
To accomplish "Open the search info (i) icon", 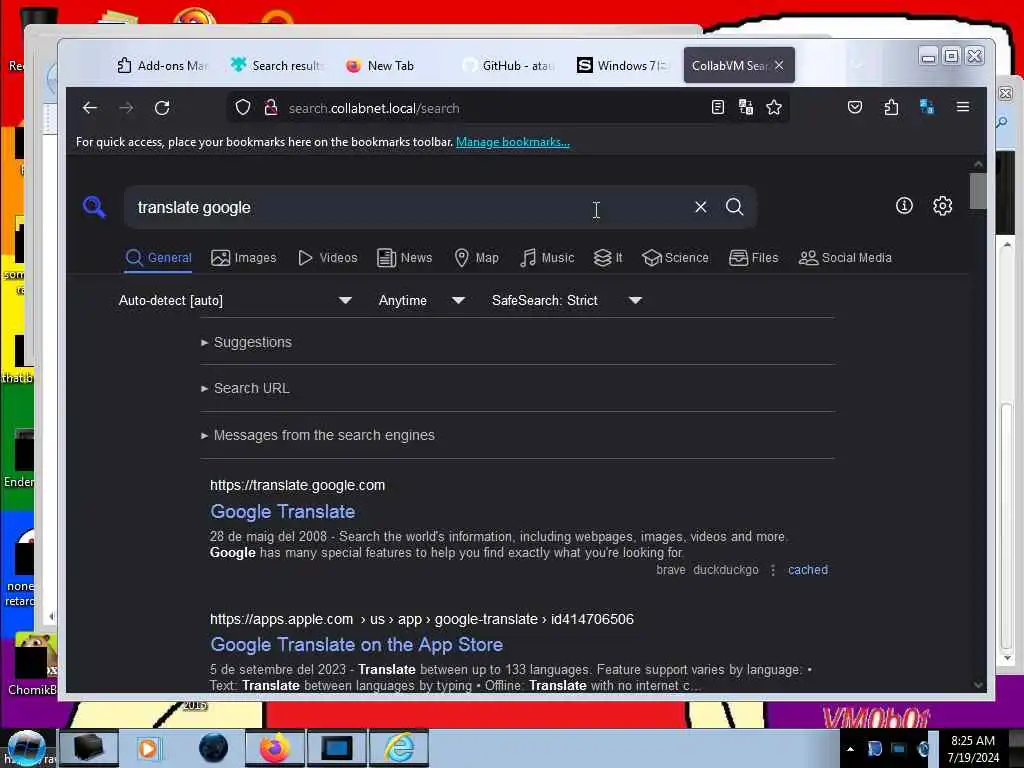I will [x=904, y=206].
